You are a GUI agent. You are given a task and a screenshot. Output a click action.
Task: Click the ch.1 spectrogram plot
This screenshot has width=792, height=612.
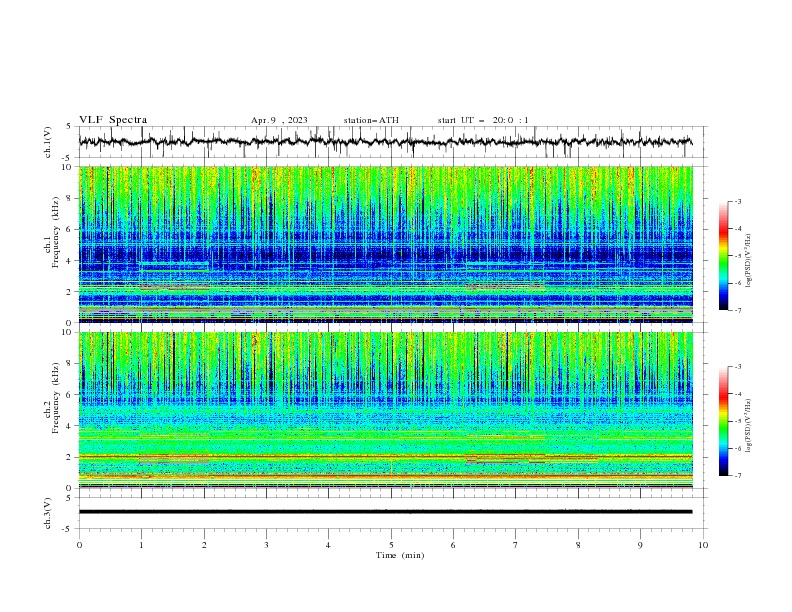pos(385,244)
